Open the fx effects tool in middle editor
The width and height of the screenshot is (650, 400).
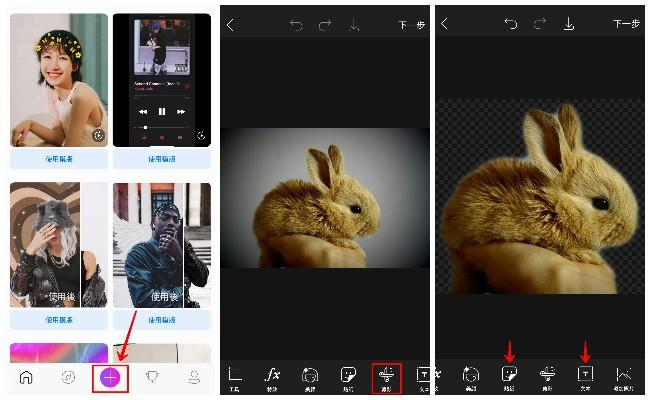pyautogui.click(x=272, y=377)
